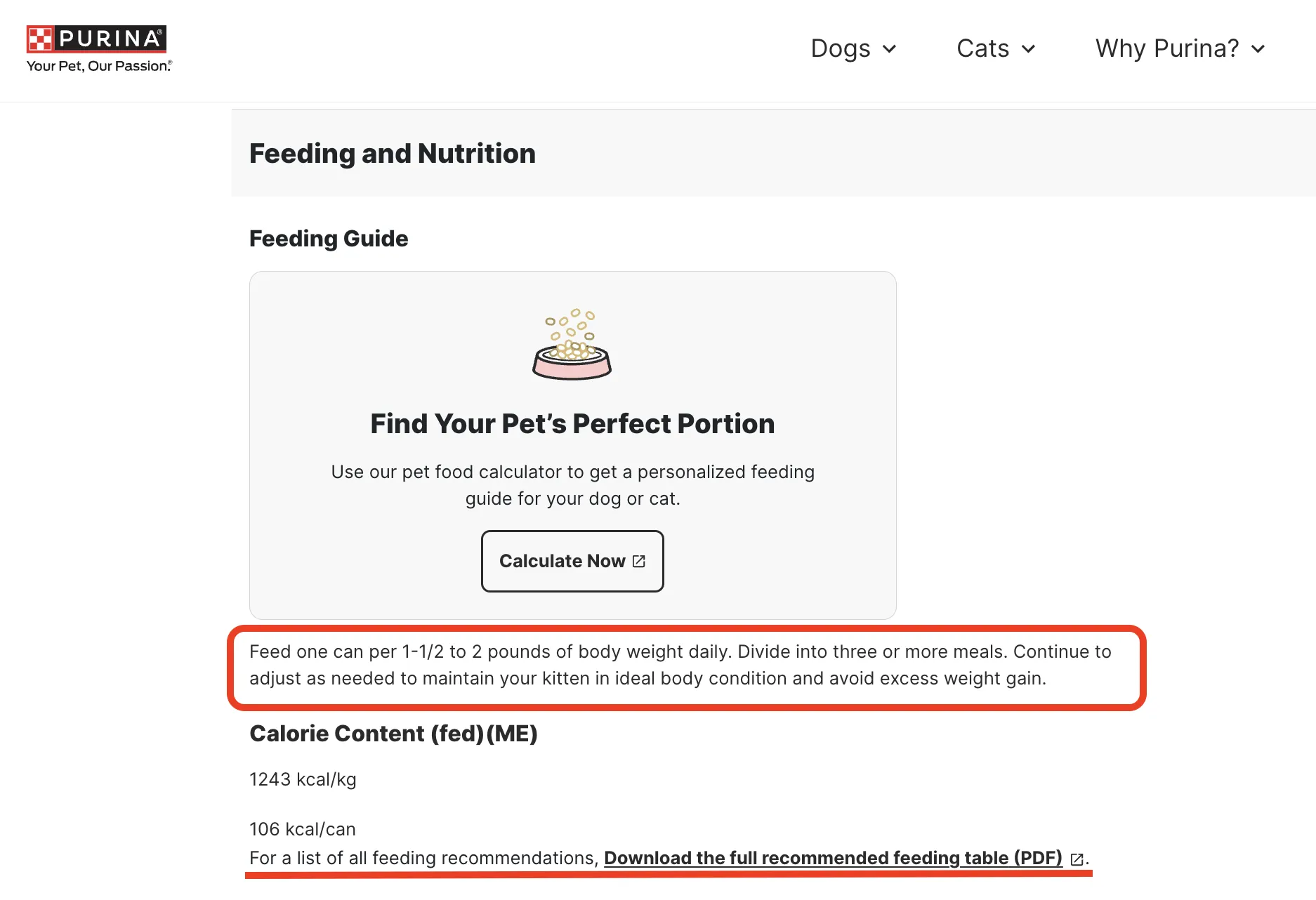Open the Dogs navigation menu
The height and width of the screenshot is (900, 1316).
(x=840, y=48)
